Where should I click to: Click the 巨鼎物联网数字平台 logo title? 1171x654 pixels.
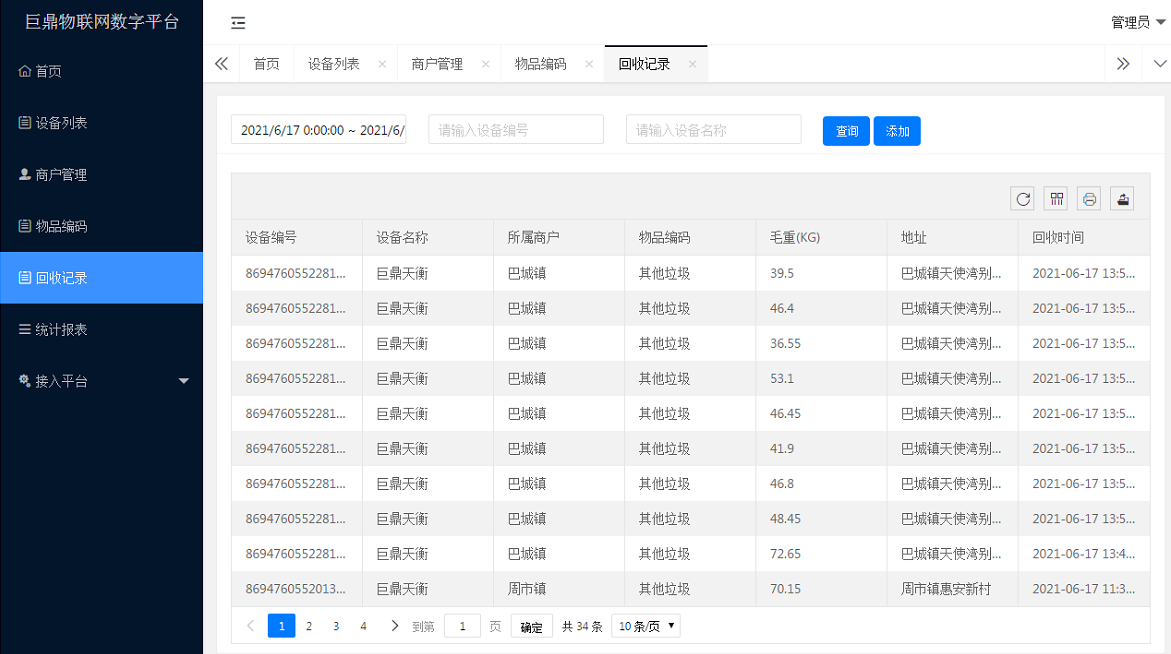(x=102, y=22)
